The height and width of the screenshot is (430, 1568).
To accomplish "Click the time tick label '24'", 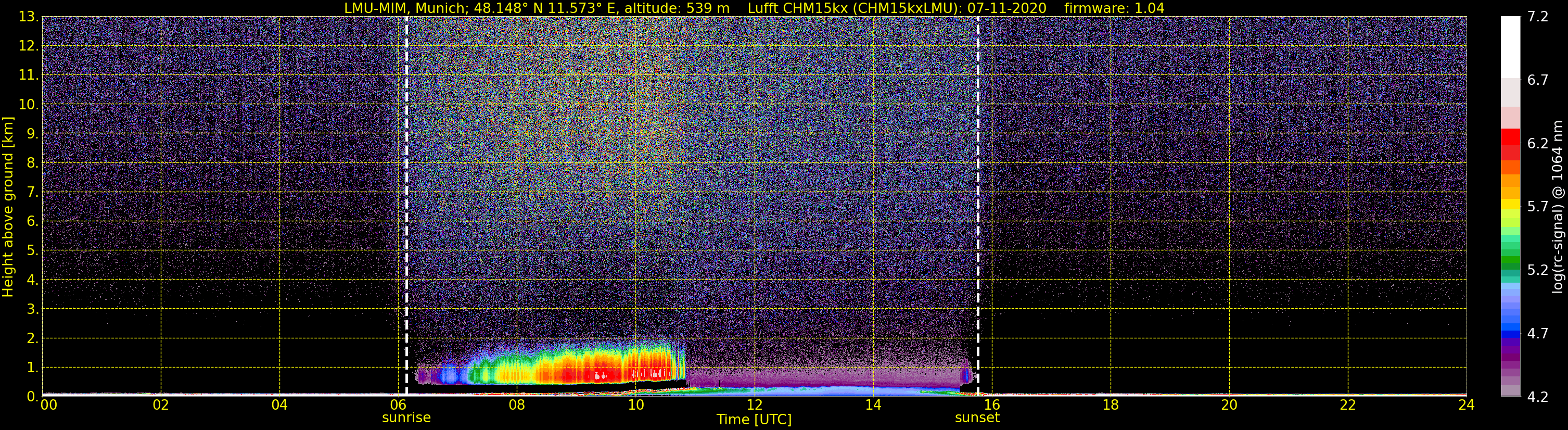I will tap(1467, 405).
